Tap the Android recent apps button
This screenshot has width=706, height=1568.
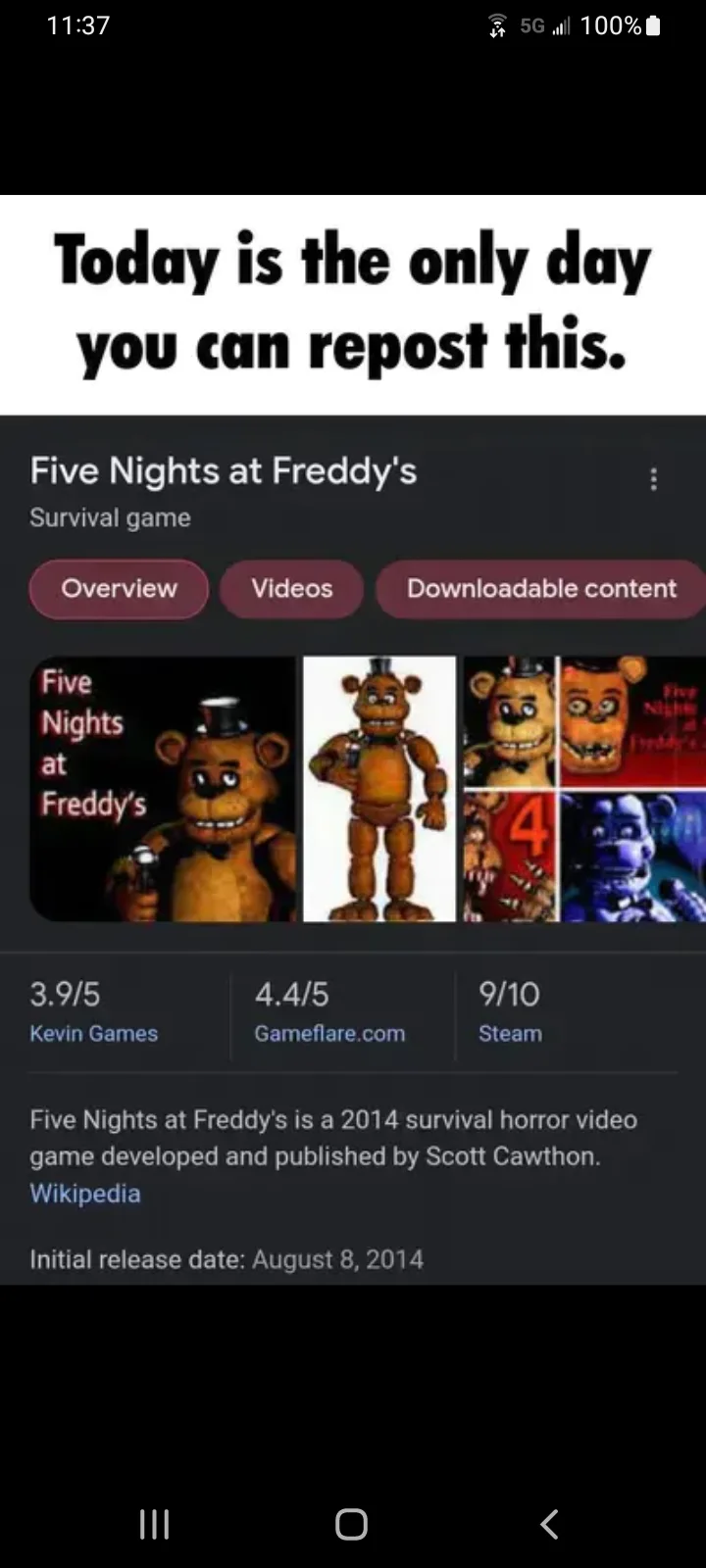pos(154,1524)
